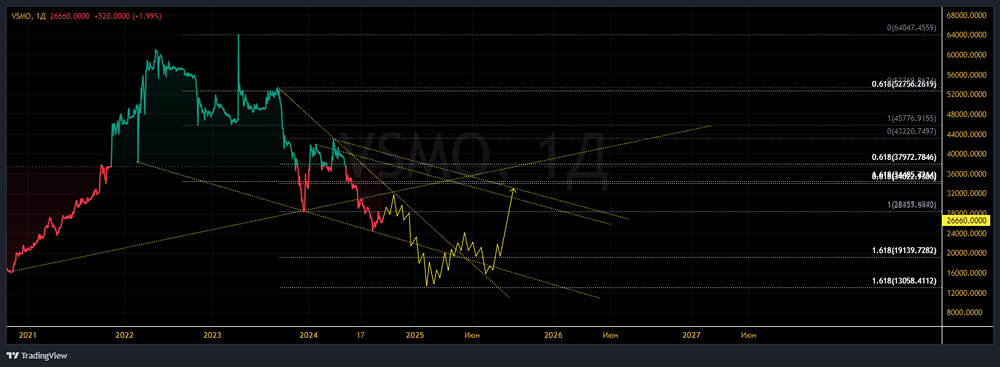Click the 2022 label on the time axis
This screenshot has height=367, width=1000.
124,334
